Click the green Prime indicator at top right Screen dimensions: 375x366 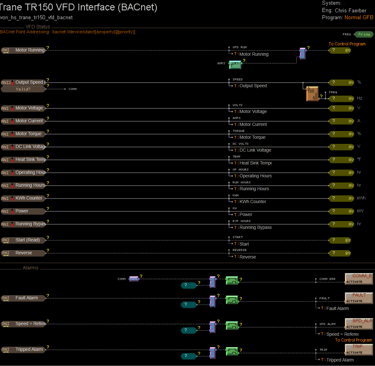point(364,34)
